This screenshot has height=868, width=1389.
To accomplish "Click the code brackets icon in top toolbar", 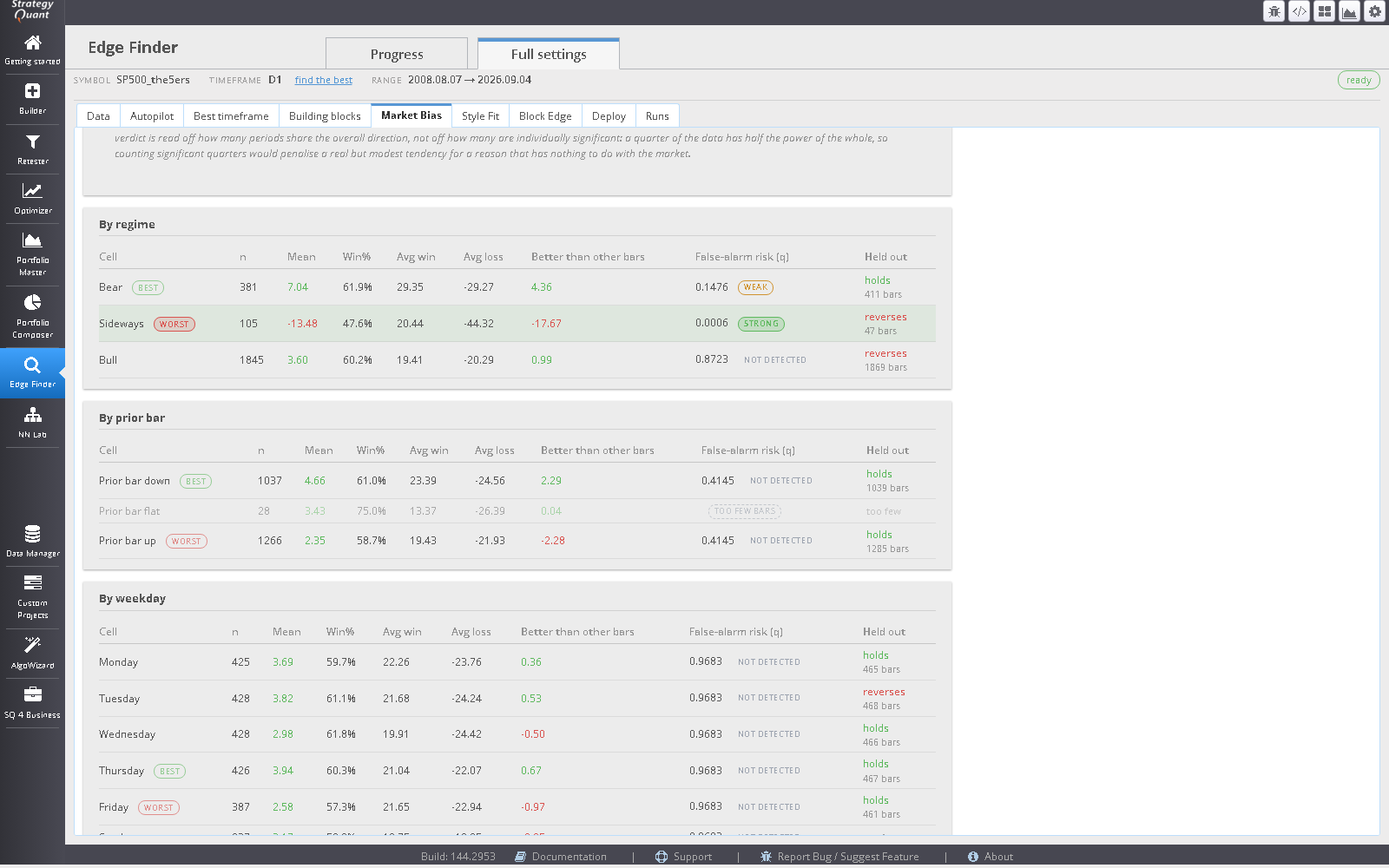I will [x=1299, y=11].
